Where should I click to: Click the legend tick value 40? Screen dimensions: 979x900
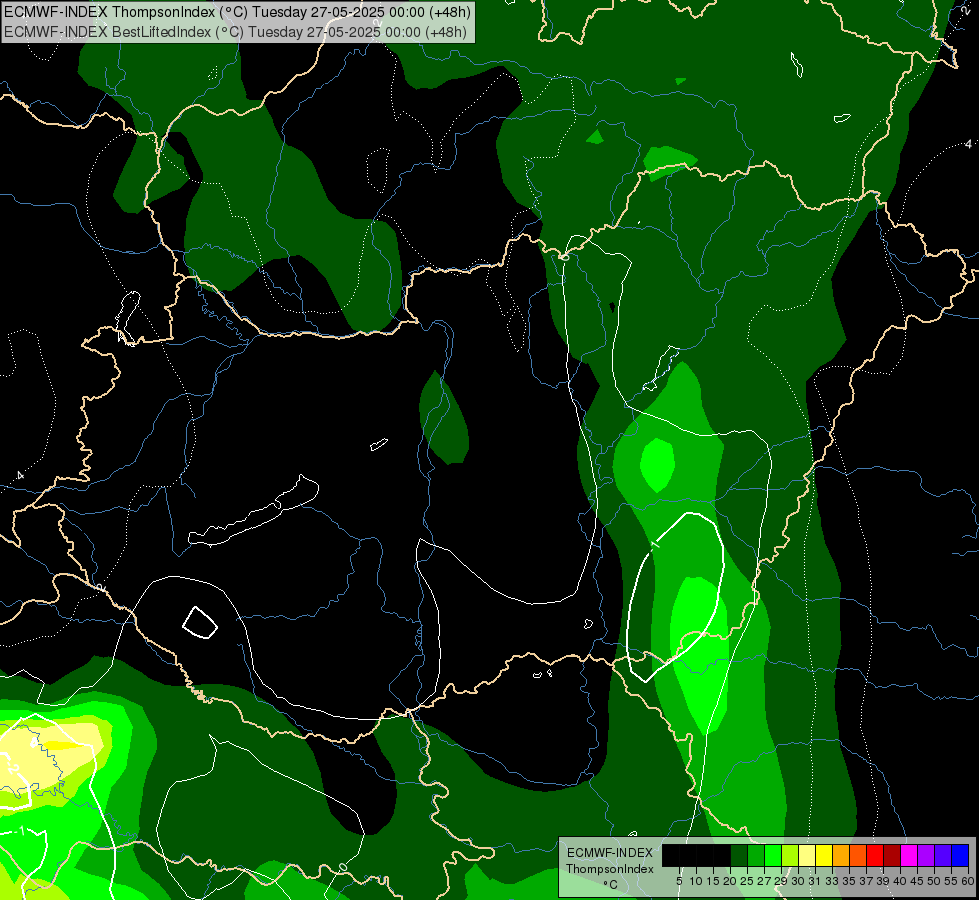900,881
